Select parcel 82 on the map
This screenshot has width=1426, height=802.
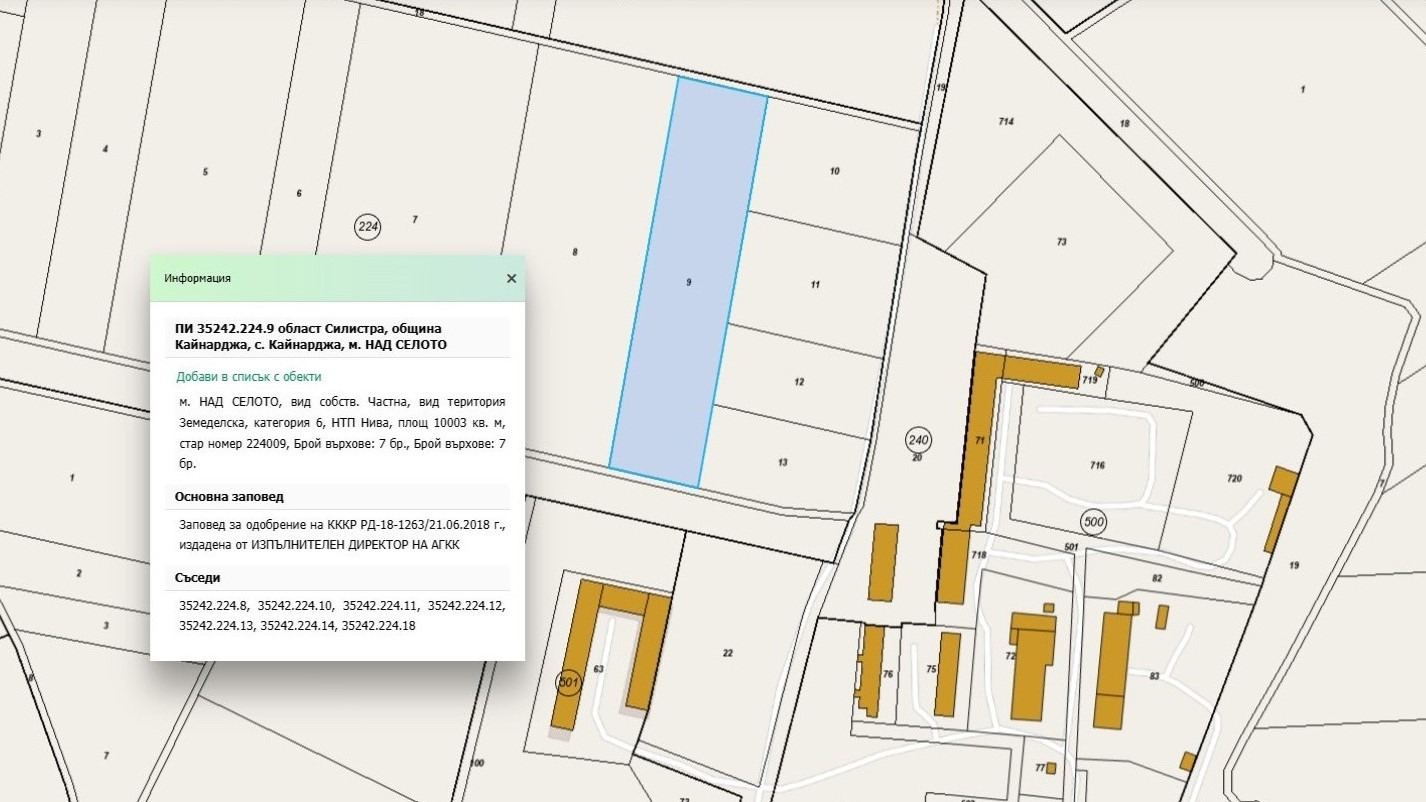(x=1157, y=578)
